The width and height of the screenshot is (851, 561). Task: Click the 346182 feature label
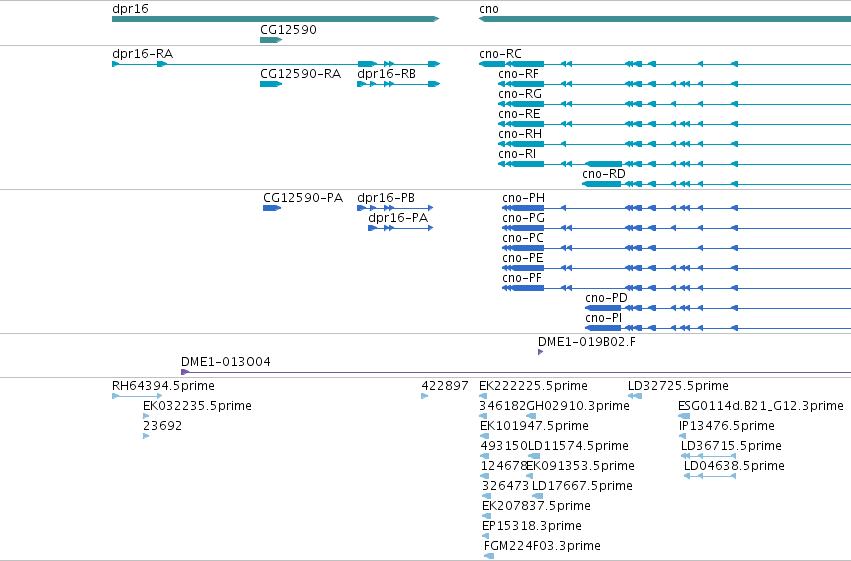503,406
